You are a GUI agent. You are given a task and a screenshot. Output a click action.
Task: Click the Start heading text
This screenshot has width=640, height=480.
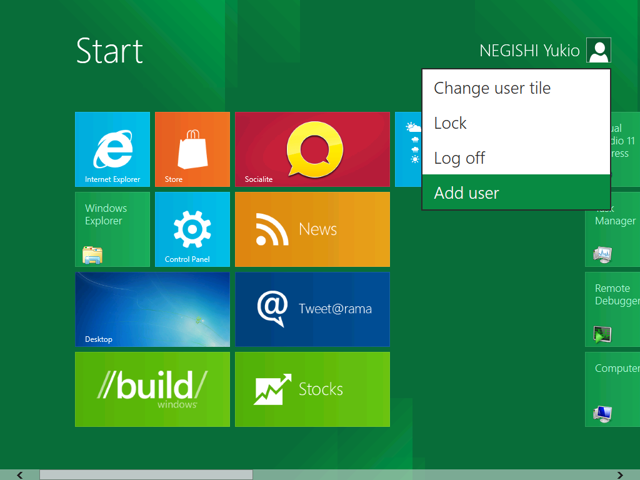tap(109, 51)
